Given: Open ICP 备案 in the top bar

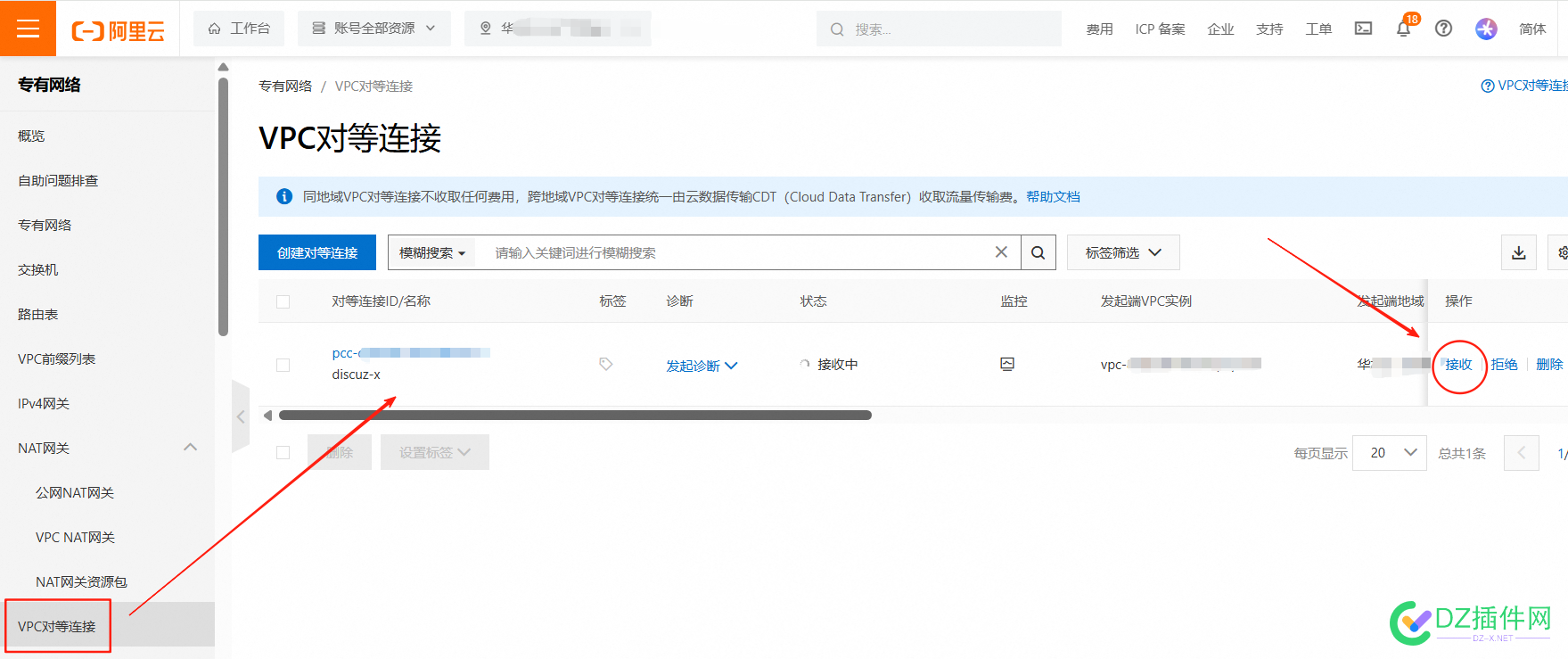Looking at the screenshot, I should pos(1160,29).
